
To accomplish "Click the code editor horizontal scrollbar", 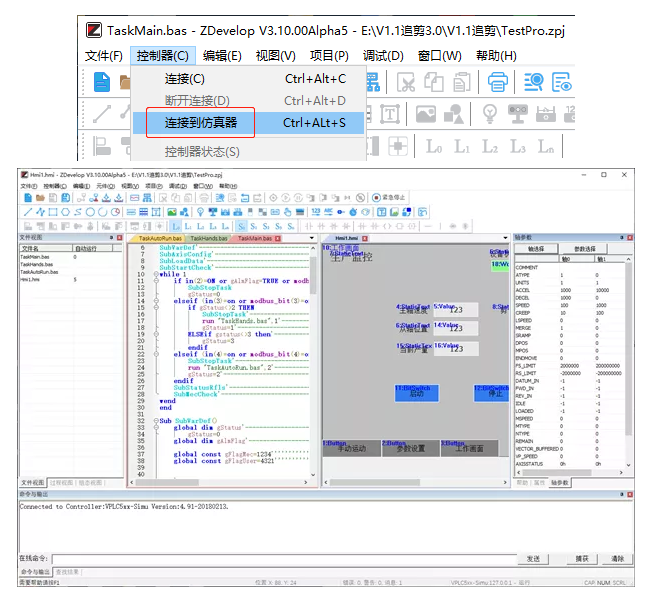I will (x=219, y=482).
